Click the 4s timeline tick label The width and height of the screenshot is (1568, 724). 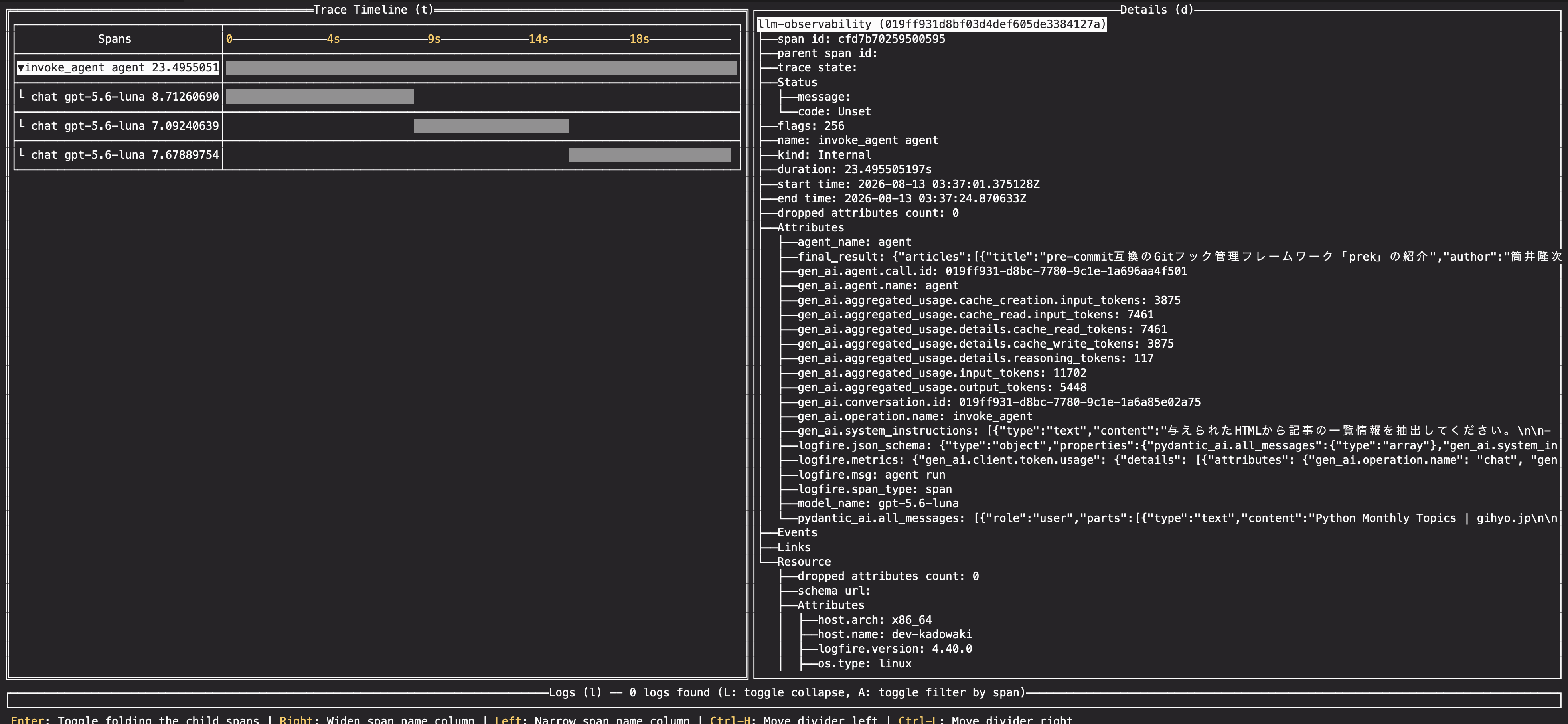pos(333,39)
